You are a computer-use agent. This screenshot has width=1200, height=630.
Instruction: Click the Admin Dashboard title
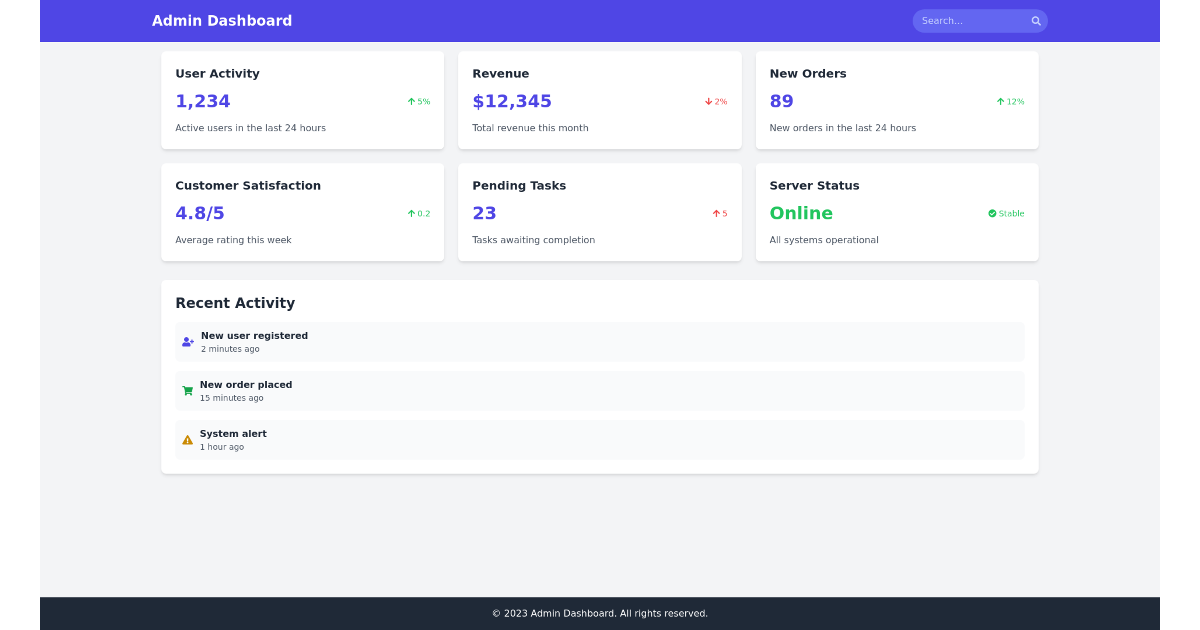pyautogui.click(x=222, y=20)
